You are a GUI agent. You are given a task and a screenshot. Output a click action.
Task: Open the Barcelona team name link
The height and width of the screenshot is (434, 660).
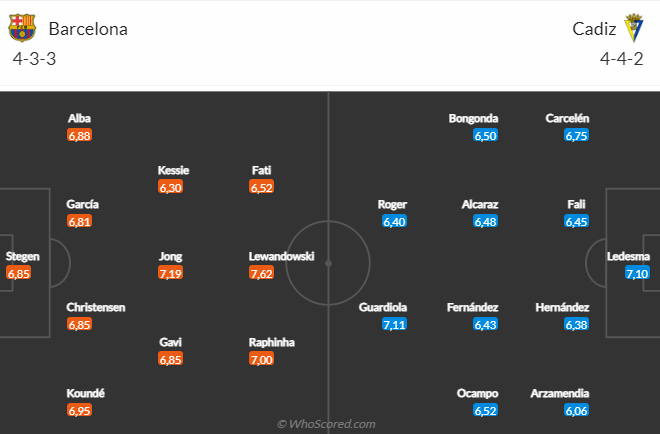point(88,29)
